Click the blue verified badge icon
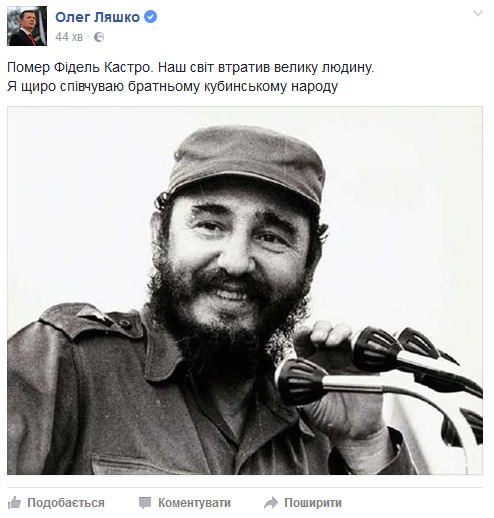 (150, 17)
